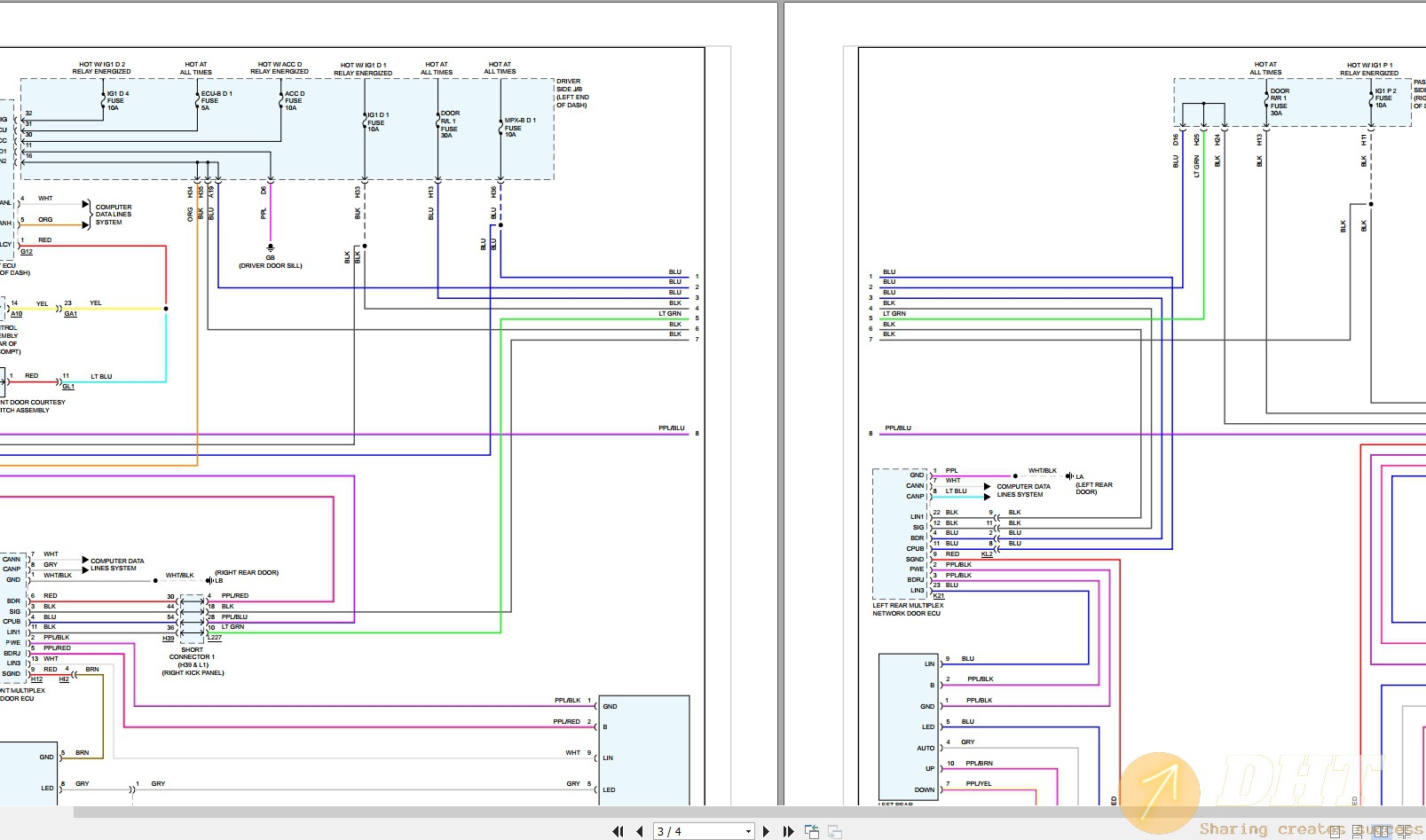Screen dimensions: 1426x840
Task: Go to the next page
Action: 767,831
